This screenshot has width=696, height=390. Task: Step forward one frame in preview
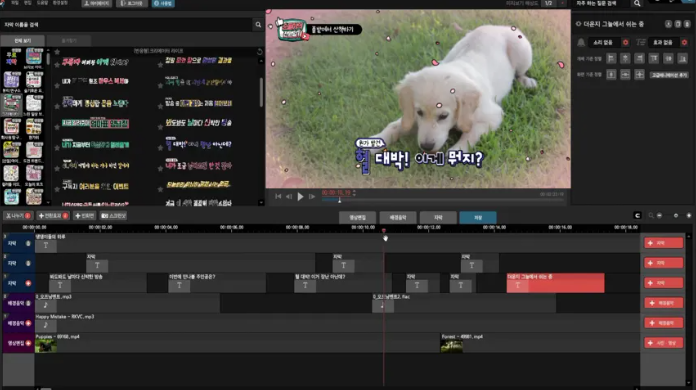312,196
